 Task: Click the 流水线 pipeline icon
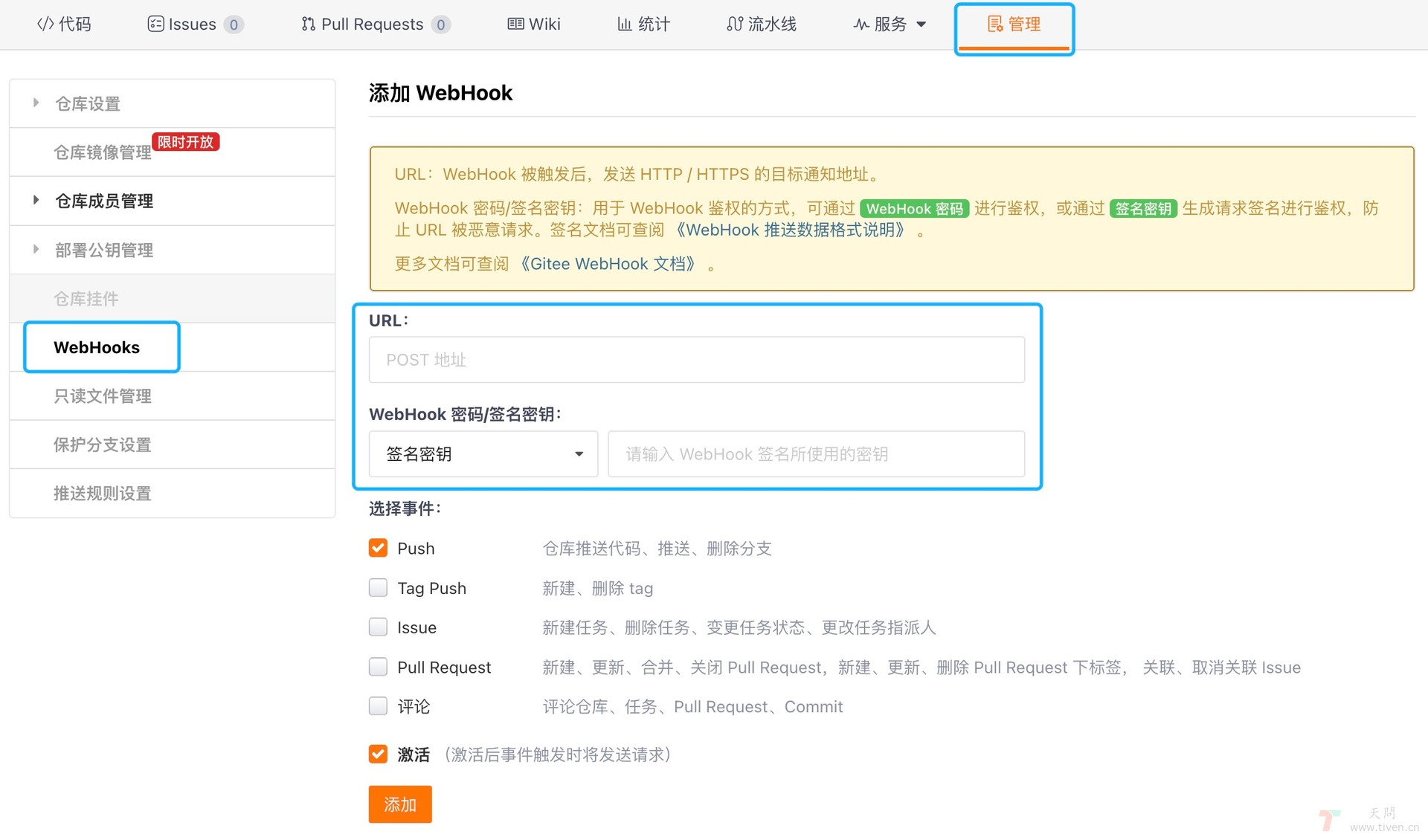735,24
